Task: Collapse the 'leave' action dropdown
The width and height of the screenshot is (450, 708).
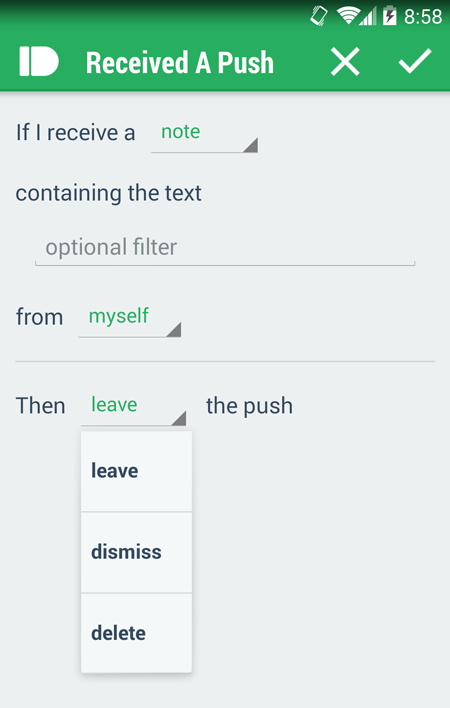Action: click(x=134, y=408)
